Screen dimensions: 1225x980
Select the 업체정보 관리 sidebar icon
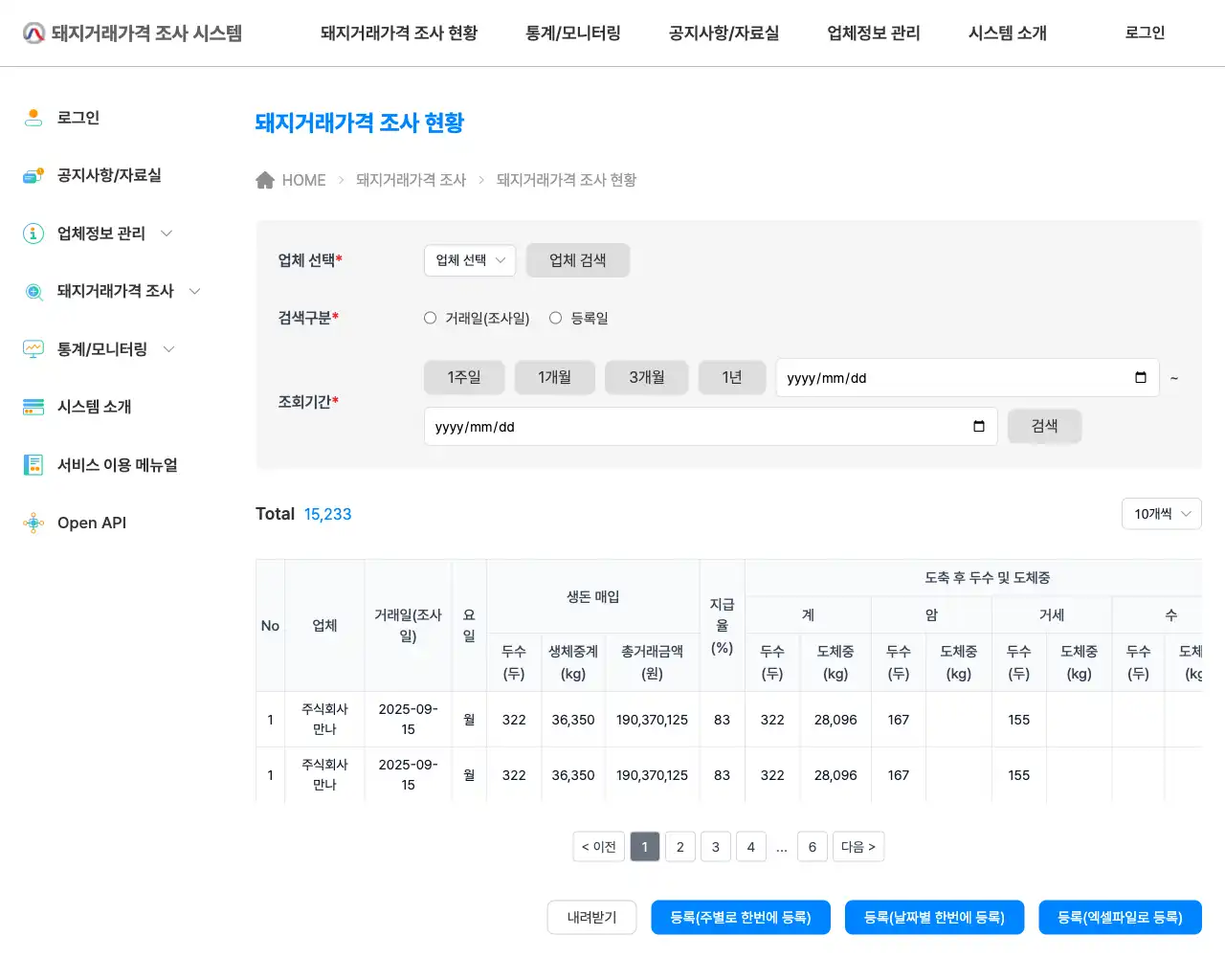click(33, 233)
